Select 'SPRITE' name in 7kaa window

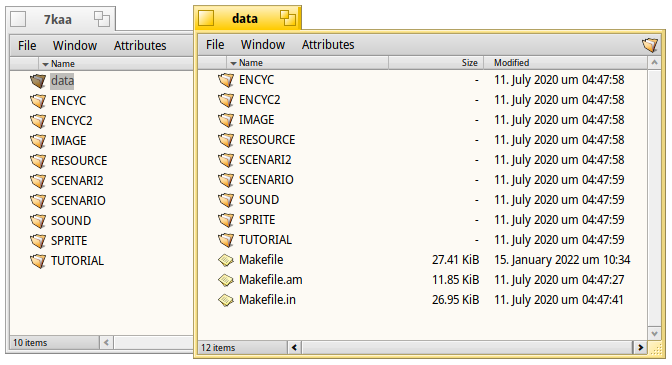69,241
